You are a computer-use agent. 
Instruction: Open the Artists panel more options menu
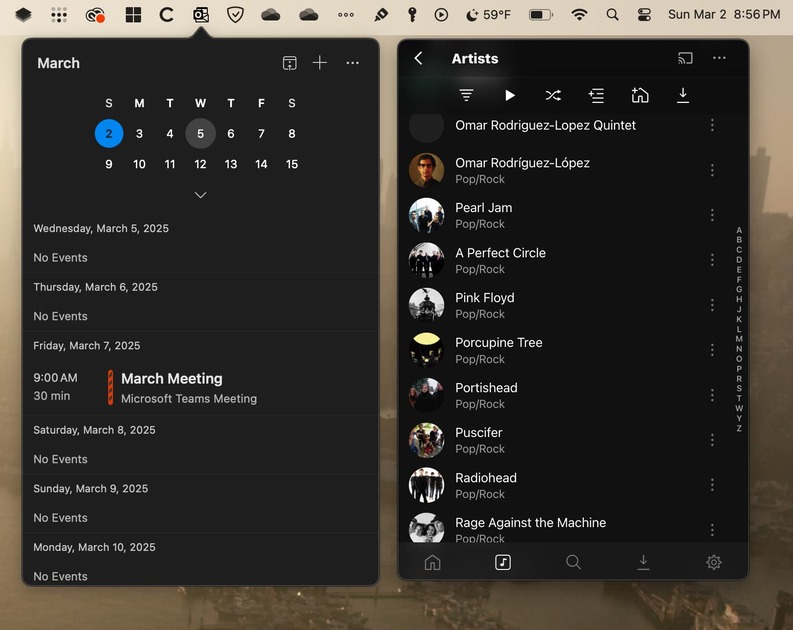[719, 58]
